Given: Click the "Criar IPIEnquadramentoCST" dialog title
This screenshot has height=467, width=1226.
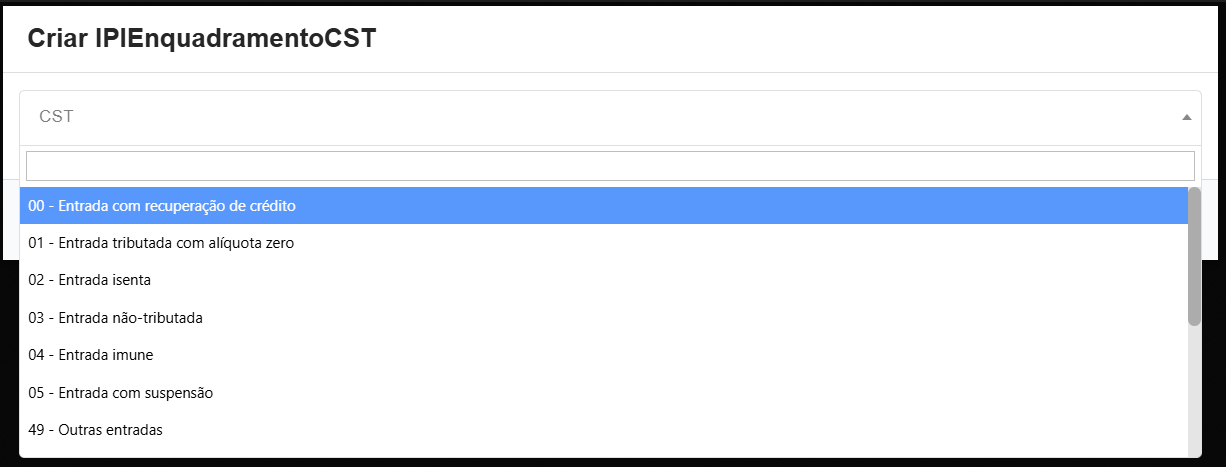Looking at the screenshot, I should (x=202, y=39).
